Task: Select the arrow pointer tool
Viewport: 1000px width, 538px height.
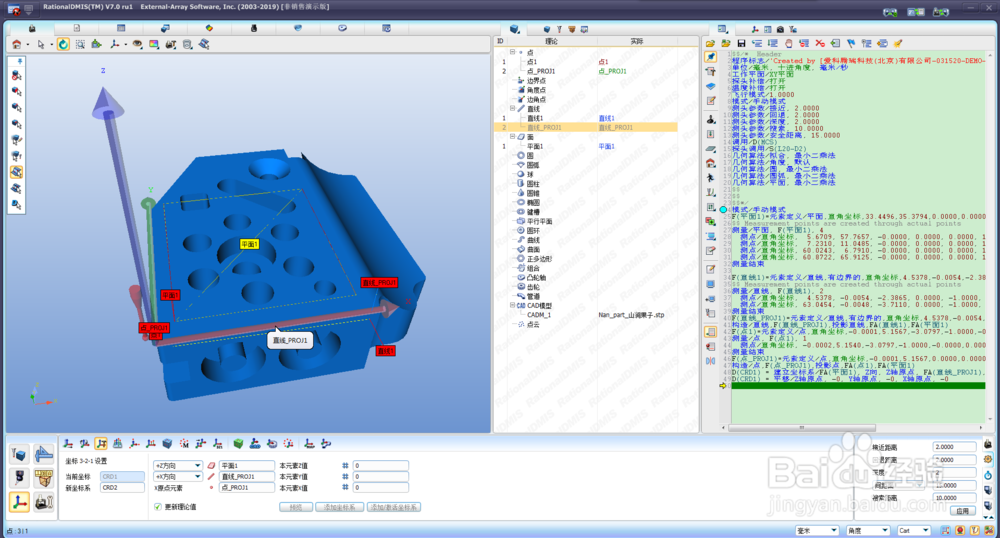Action: click(x=41, y=45)
